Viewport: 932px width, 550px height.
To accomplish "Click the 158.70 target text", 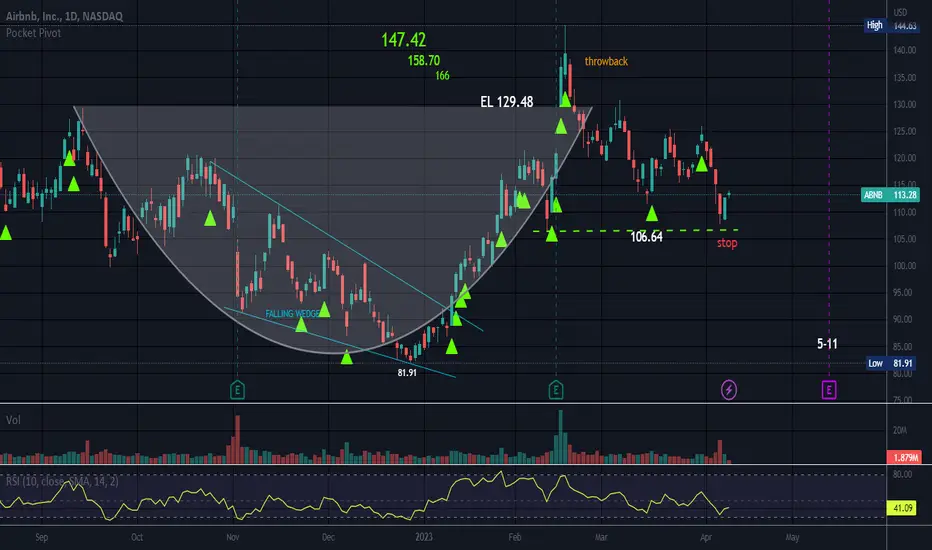I will (424, 61).
